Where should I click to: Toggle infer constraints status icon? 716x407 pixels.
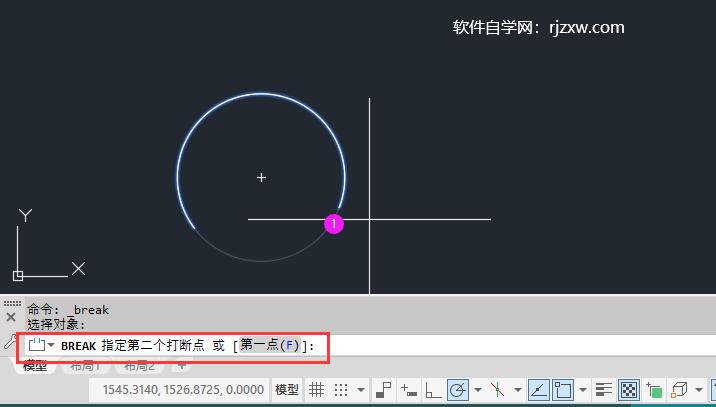click(x=384, y=390)
